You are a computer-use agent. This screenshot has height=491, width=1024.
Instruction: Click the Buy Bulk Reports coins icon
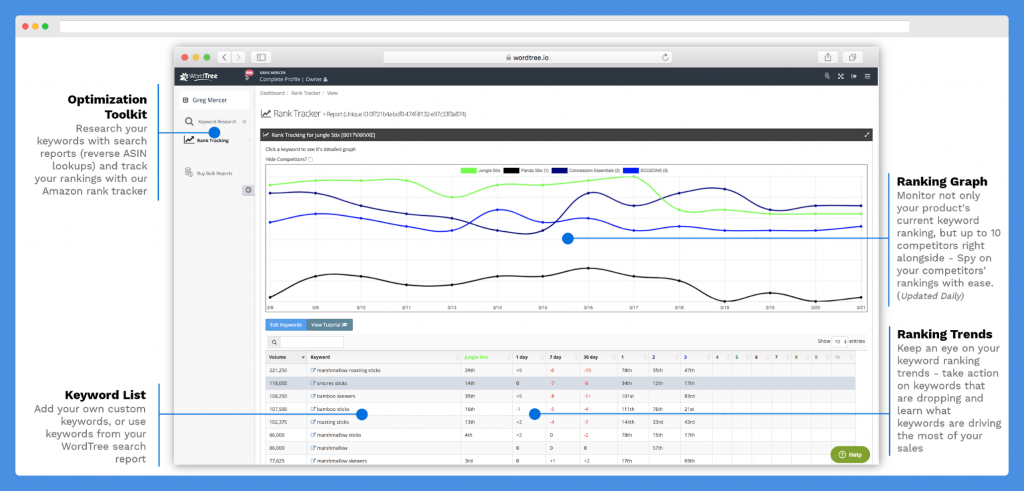tap(188, 173)
